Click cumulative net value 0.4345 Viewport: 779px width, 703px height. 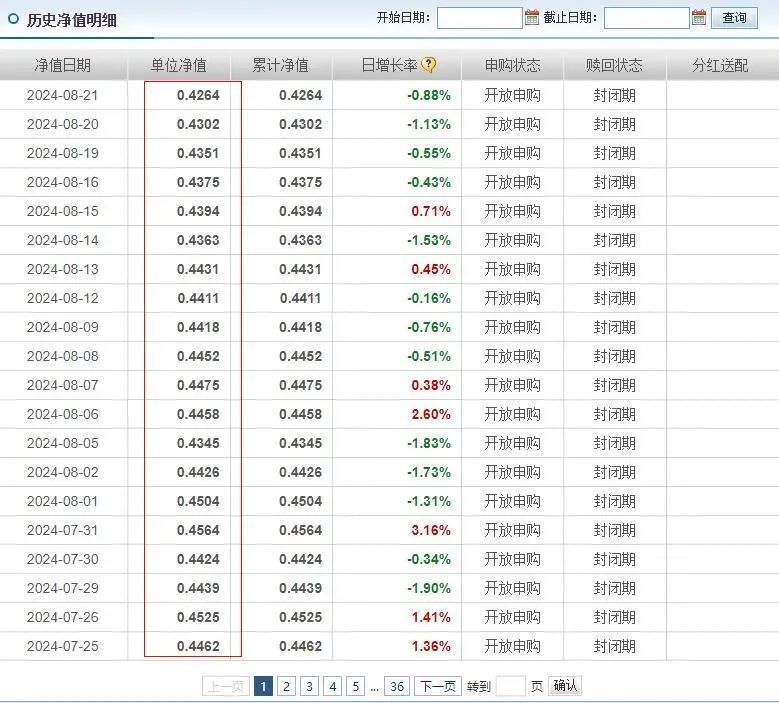coord(301,443)
